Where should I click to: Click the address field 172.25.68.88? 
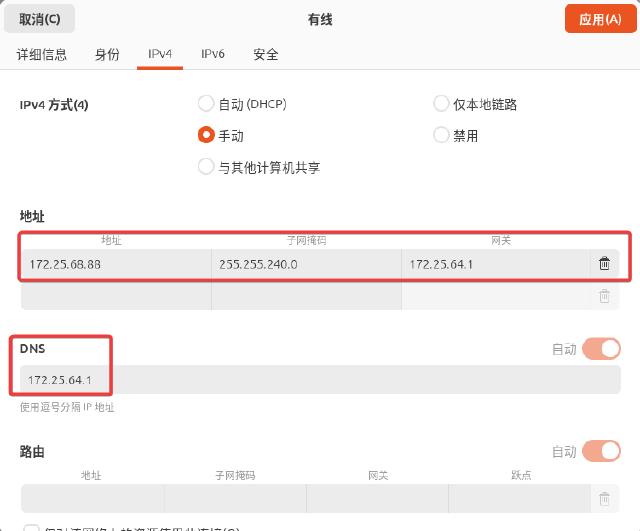[x=116, y=264]
